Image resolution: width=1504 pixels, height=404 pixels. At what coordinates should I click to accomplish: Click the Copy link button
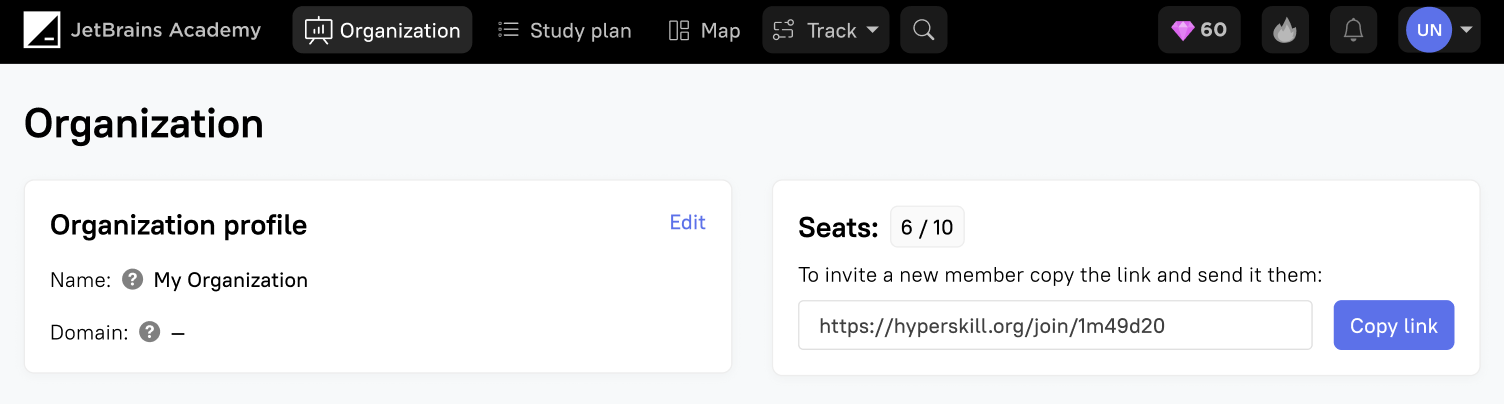coord(1393,326)
